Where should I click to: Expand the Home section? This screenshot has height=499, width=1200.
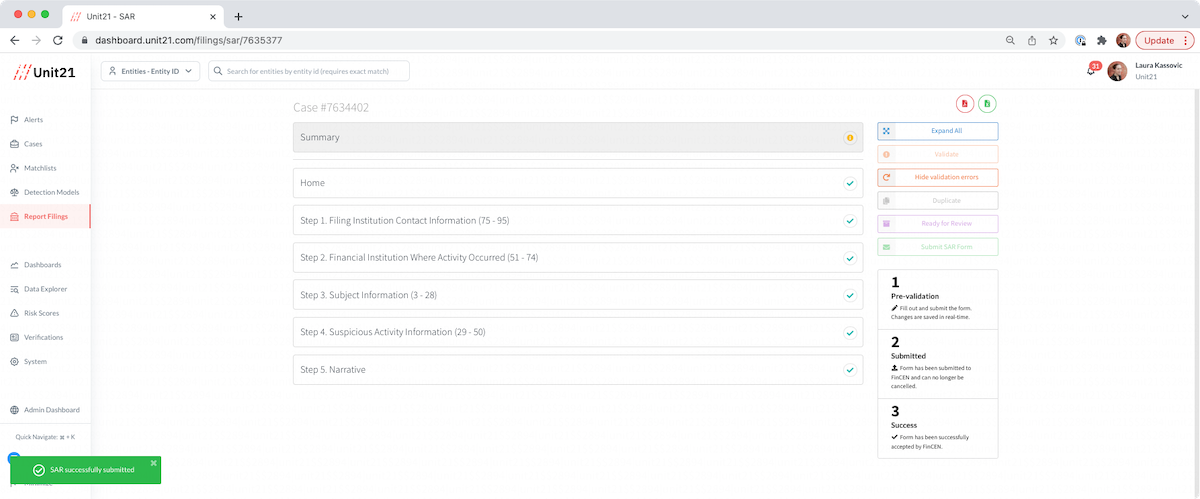click(578, 183)
